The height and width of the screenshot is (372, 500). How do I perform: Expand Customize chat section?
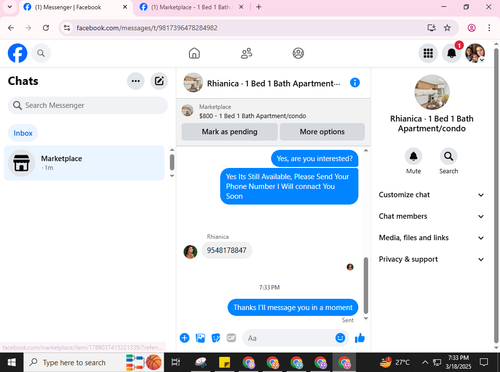431,195
